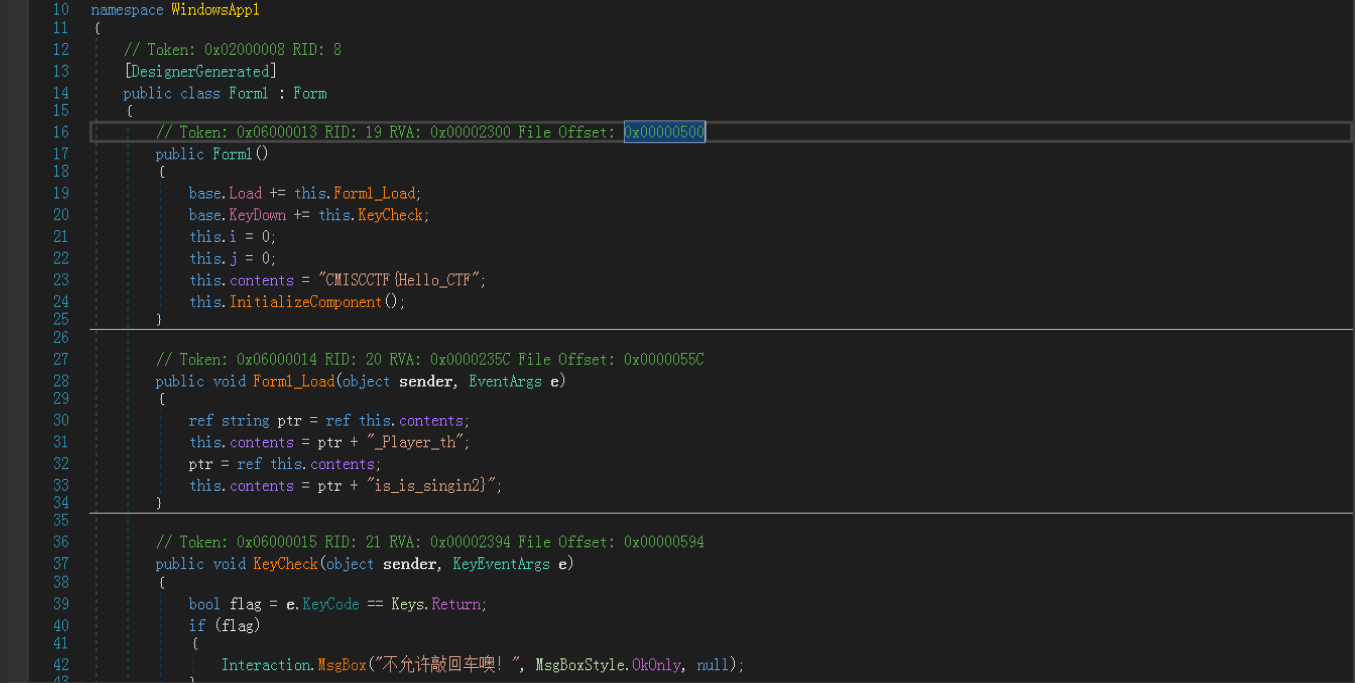
Task: Click the KeyEventArgs parameter type
Action: click(501, 564)
